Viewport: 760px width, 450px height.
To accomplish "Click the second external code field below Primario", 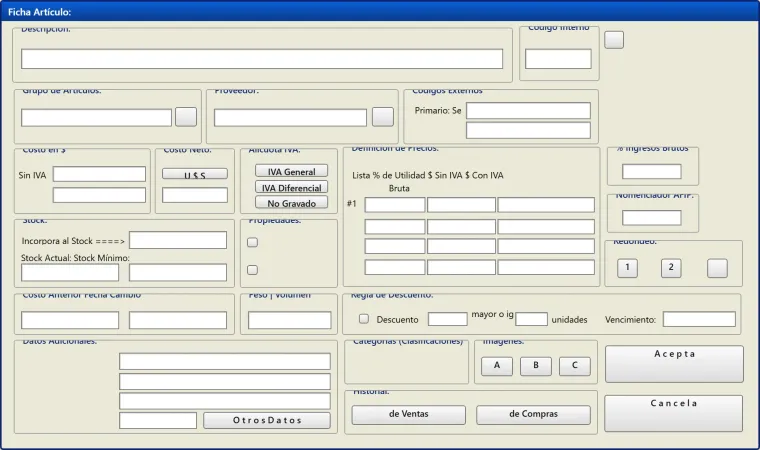I will 528,130.
